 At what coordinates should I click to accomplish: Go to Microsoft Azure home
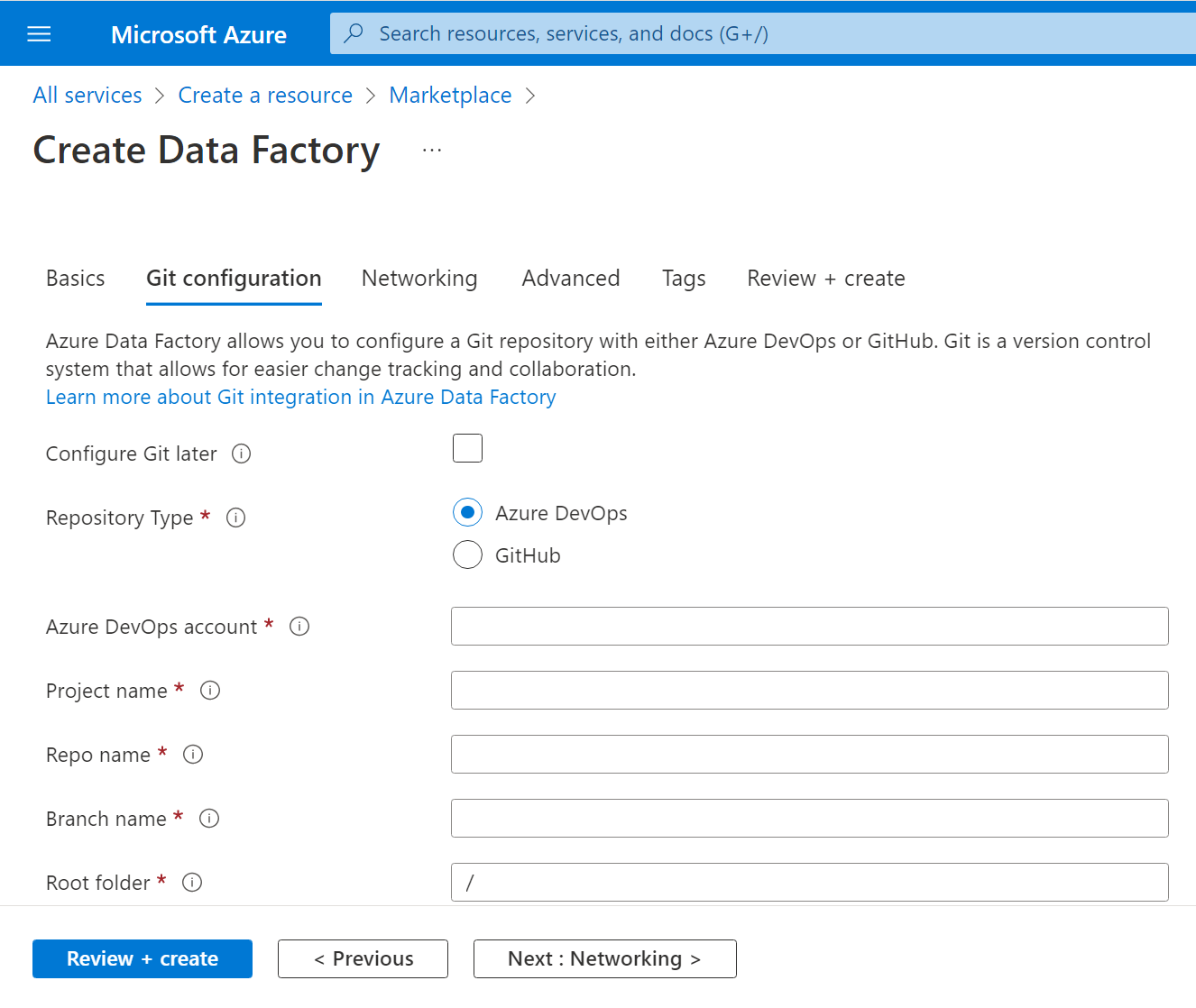coord(198,34)
